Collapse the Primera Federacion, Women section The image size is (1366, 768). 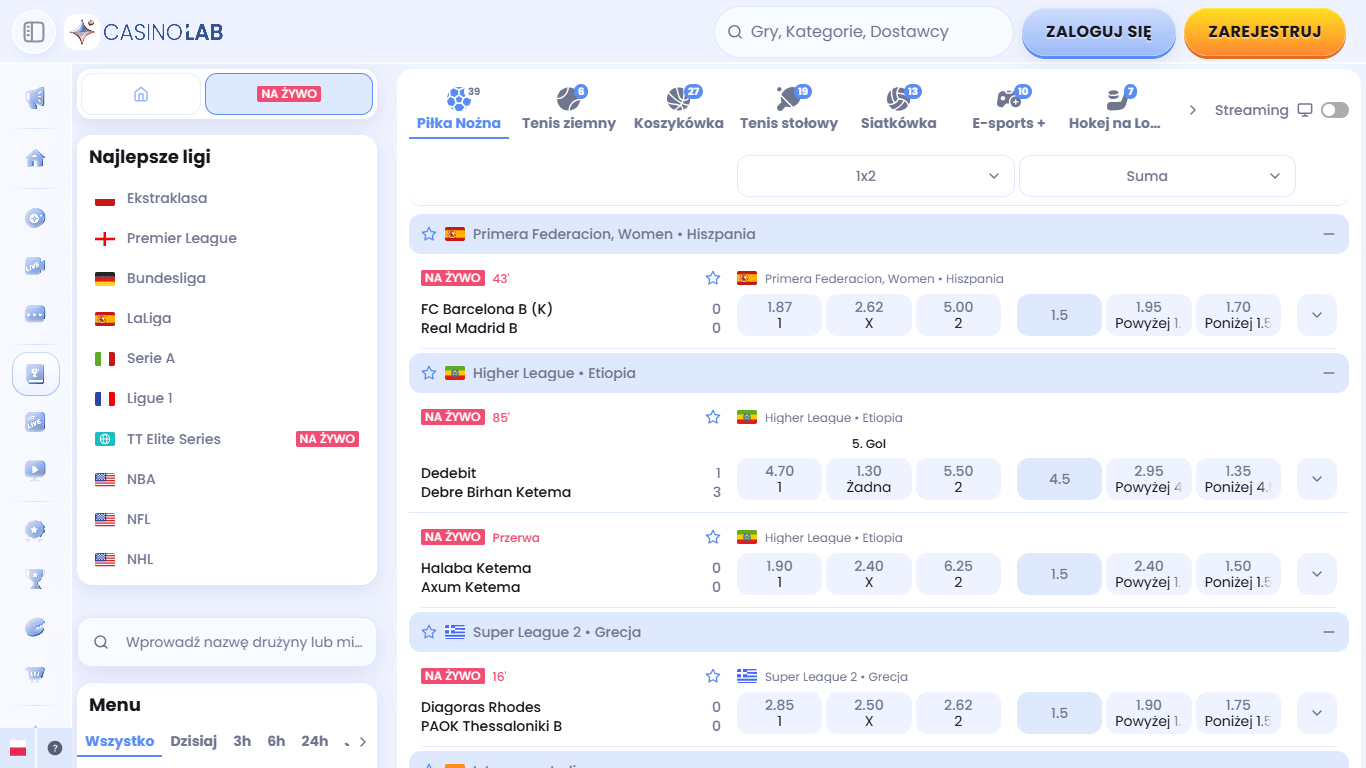coord(1329,234)
